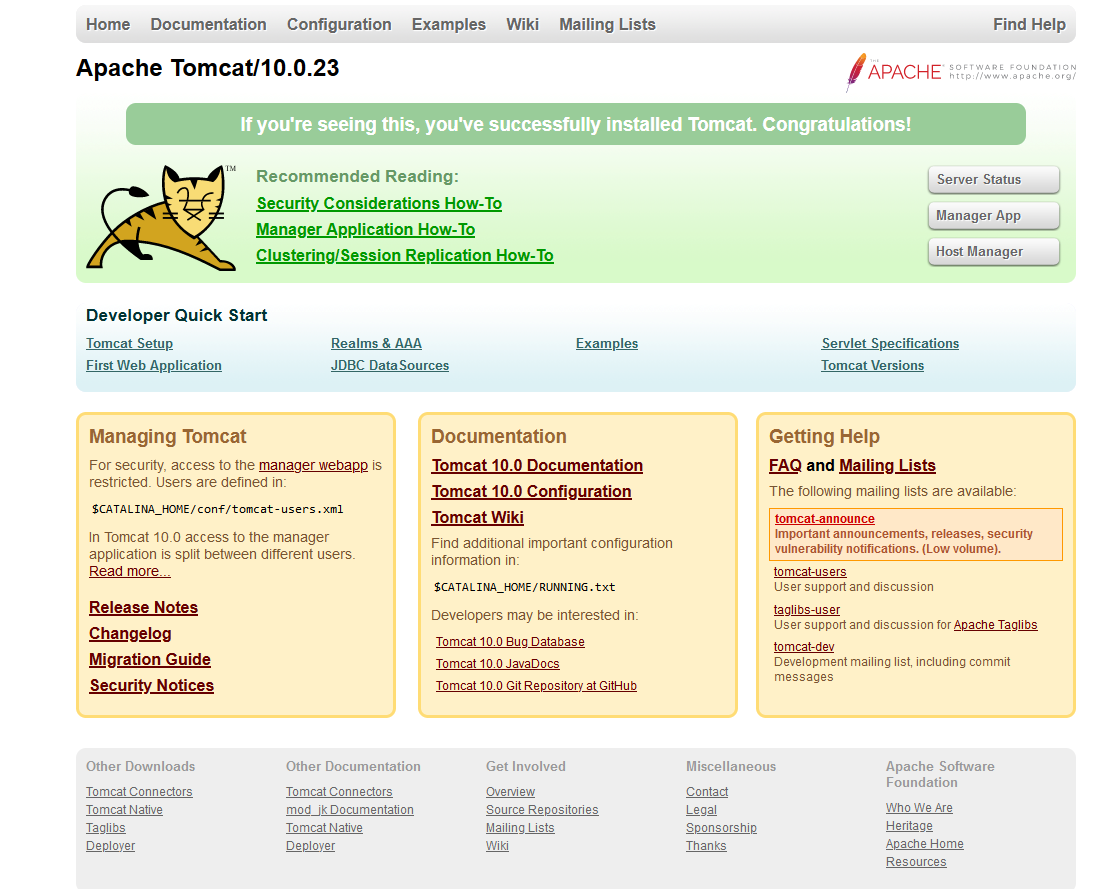
Task: Open the Tomcat 10.0 JavaDocs link
Action: [497, 664]
